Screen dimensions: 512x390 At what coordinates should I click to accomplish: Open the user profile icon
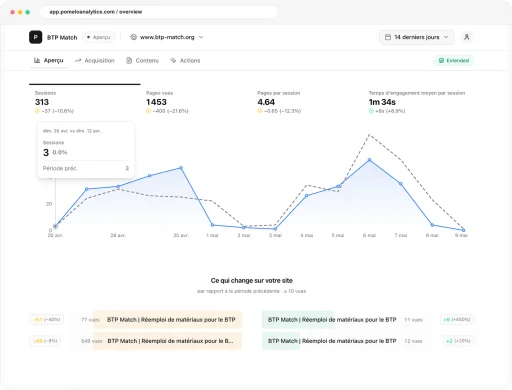(467, 37)
